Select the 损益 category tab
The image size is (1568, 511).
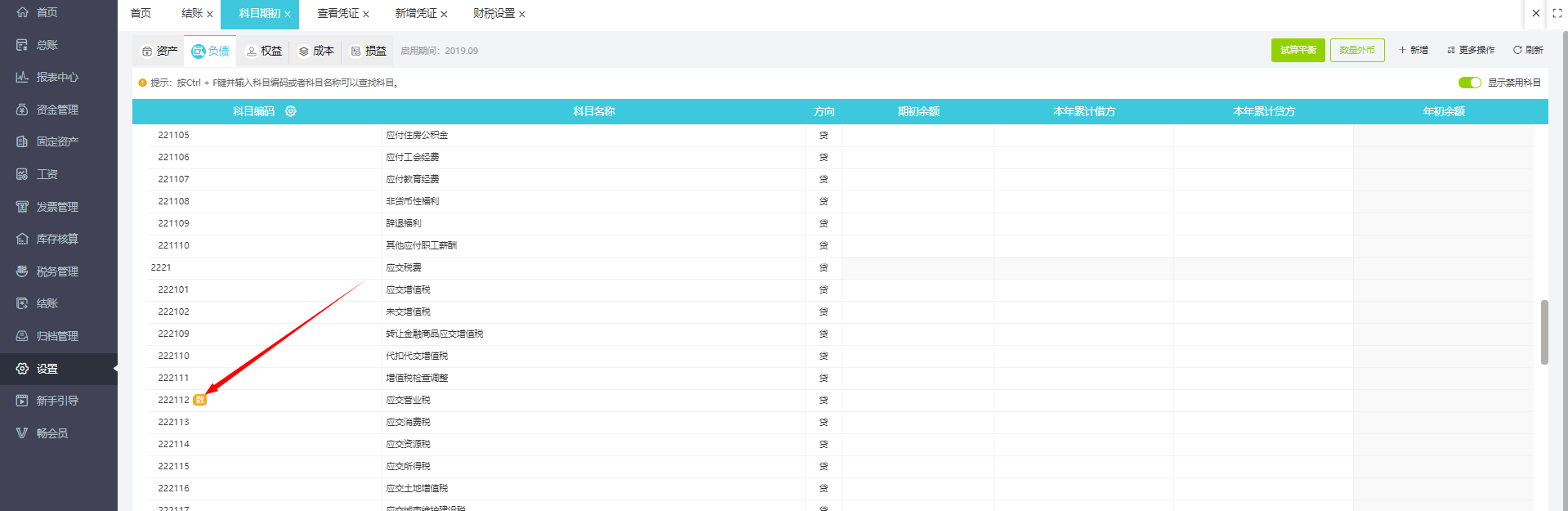tap(369, 51)
